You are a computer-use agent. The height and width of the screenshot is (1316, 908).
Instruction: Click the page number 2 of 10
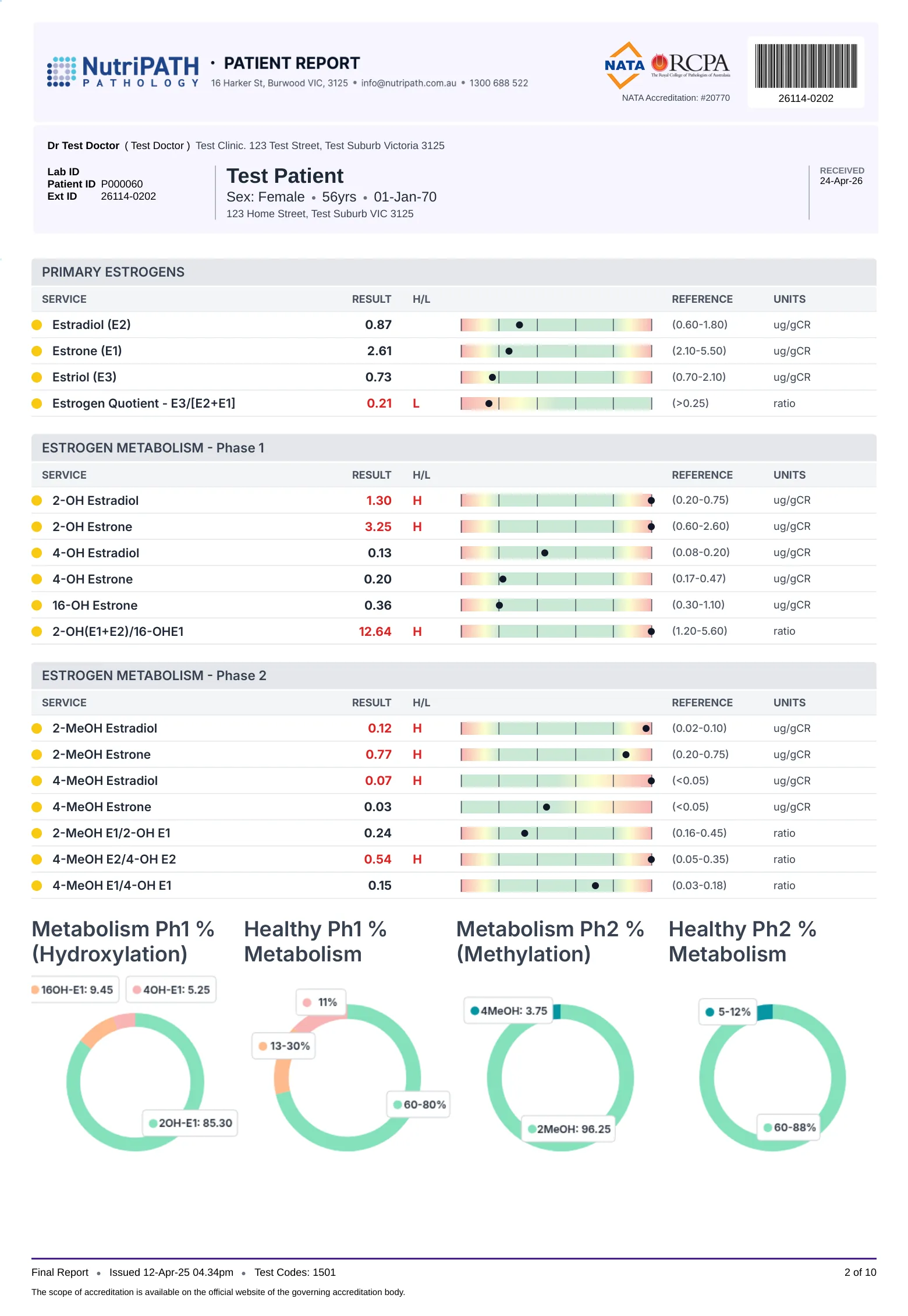[x=860, y=1272]
